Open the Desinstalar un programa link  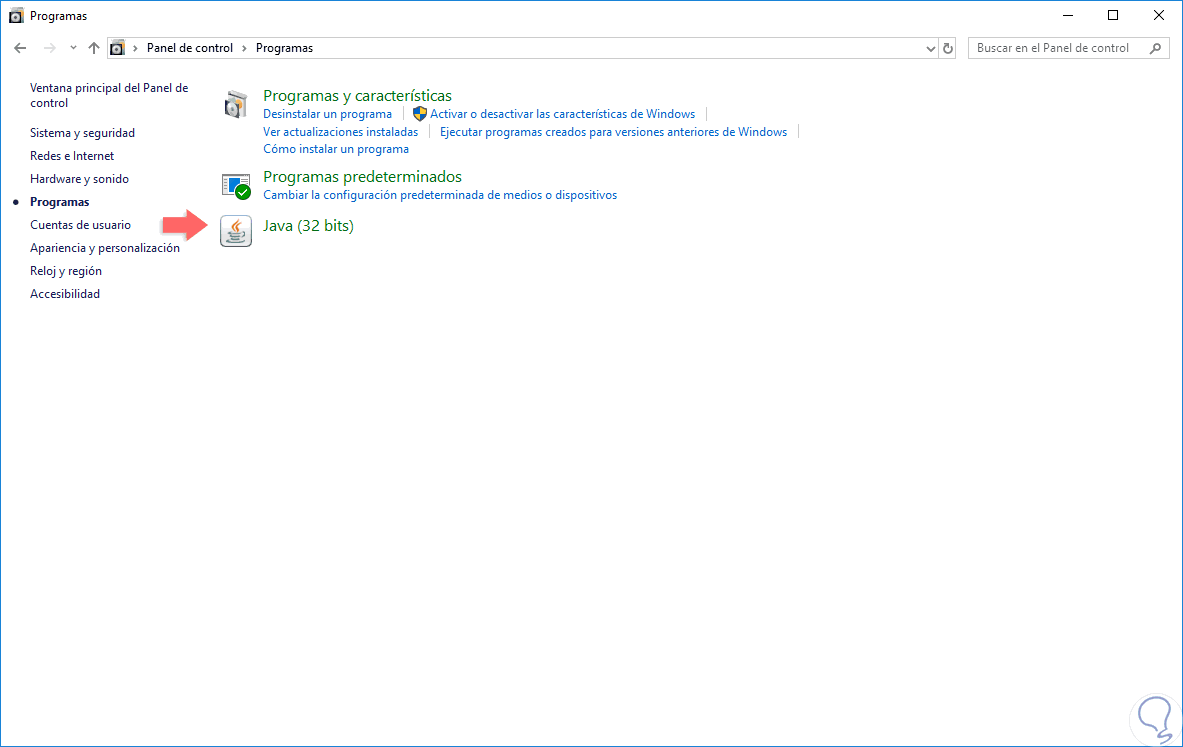tap(327, 113)
